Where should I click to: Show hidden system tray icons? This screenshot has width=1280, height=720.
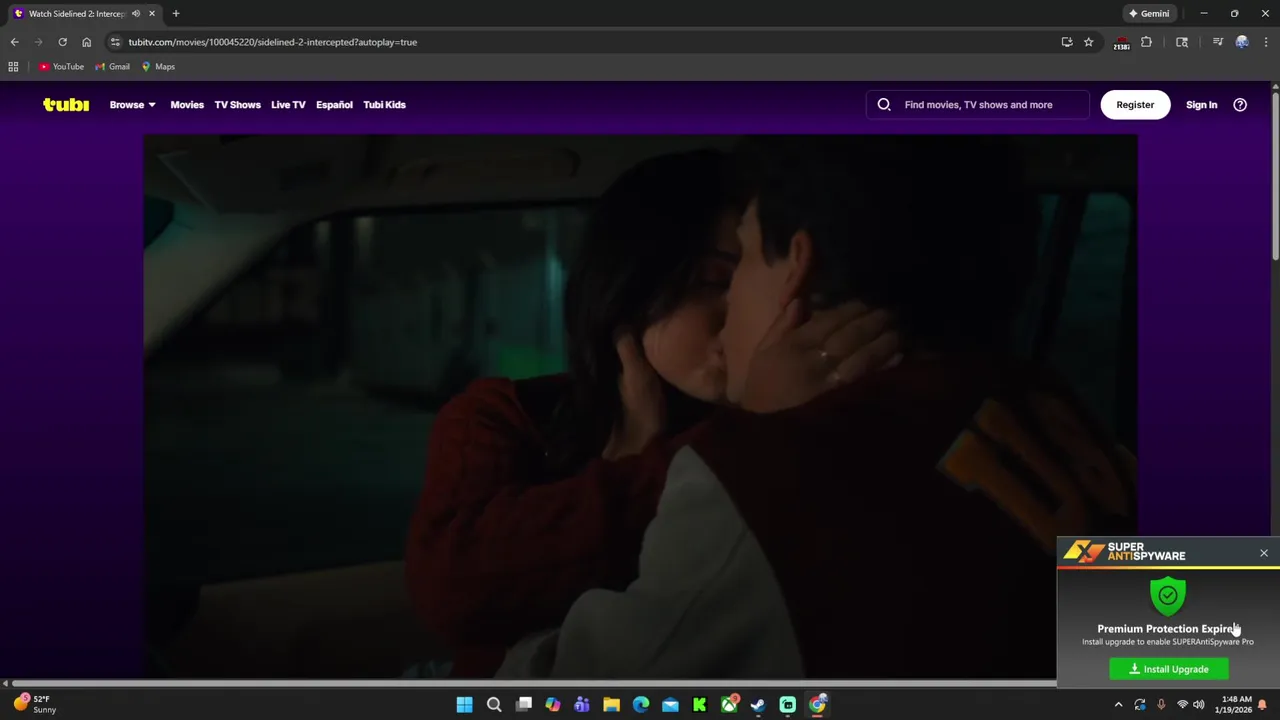coord(1118,705)
